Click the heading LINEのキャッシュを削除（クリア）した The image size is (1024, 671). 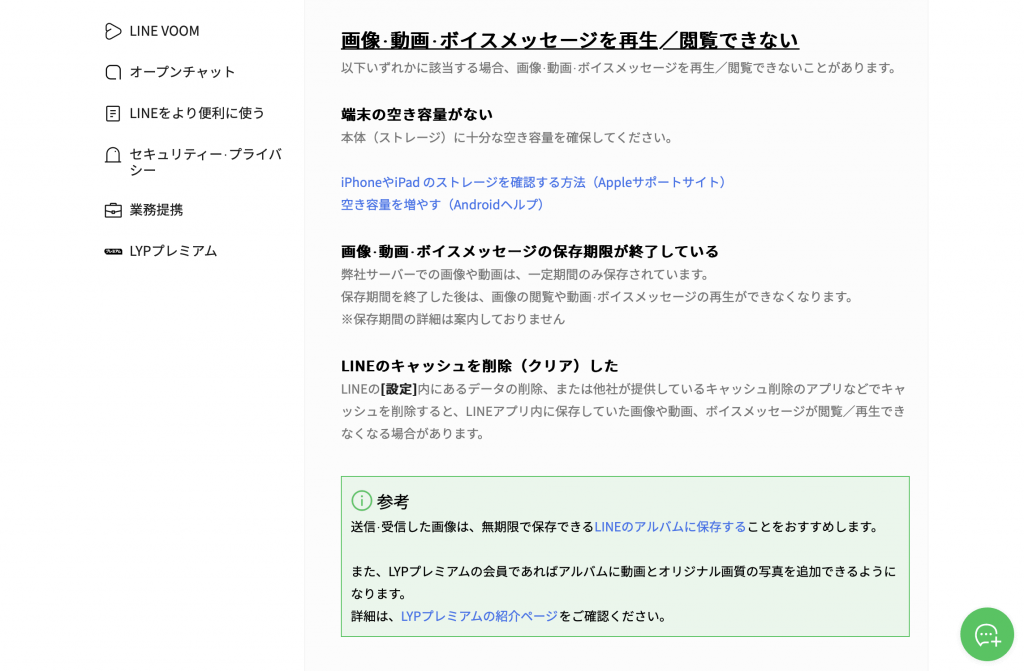[479, 366]
